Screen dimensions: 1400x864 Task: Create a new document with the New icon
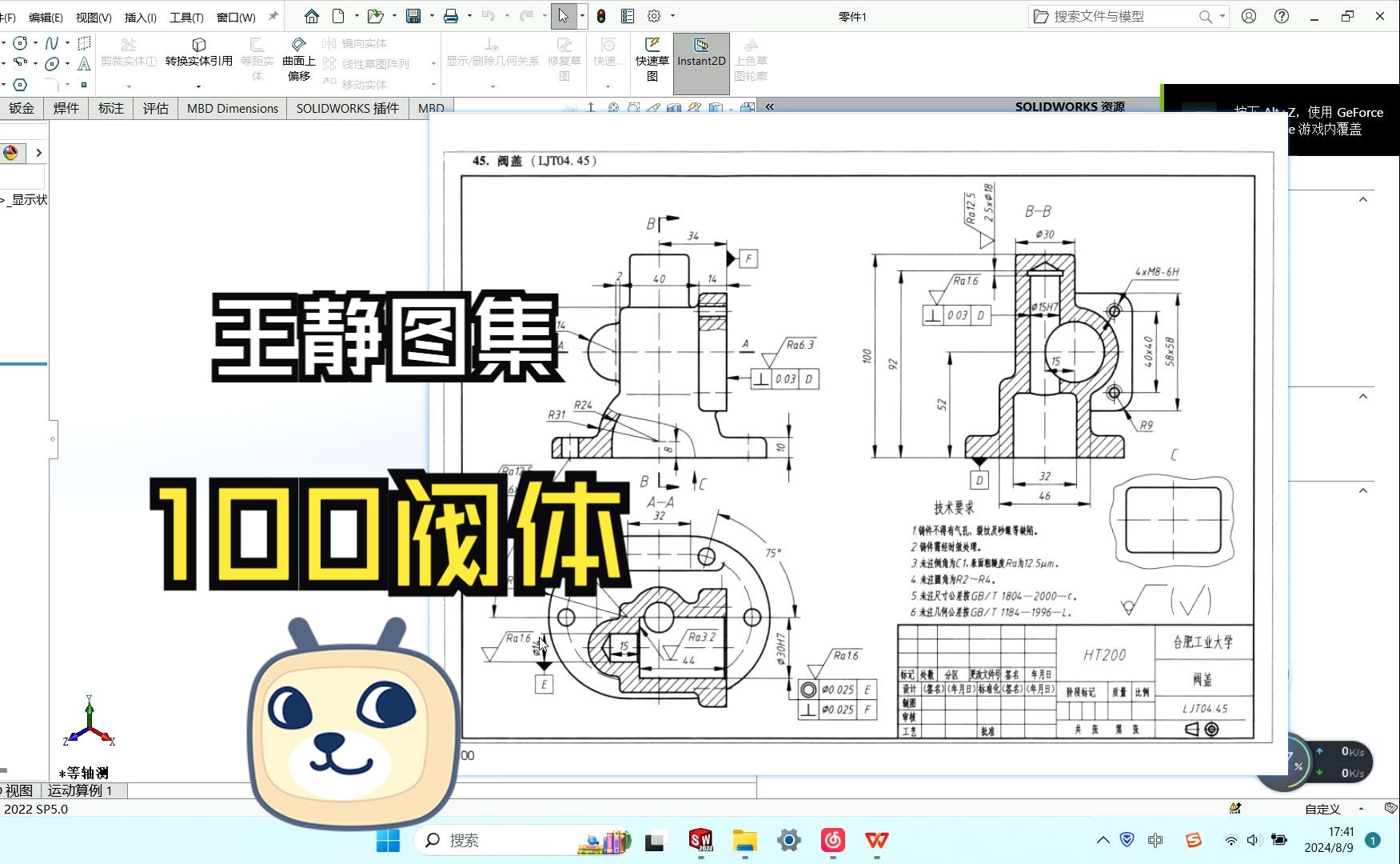tap(338, 16)
